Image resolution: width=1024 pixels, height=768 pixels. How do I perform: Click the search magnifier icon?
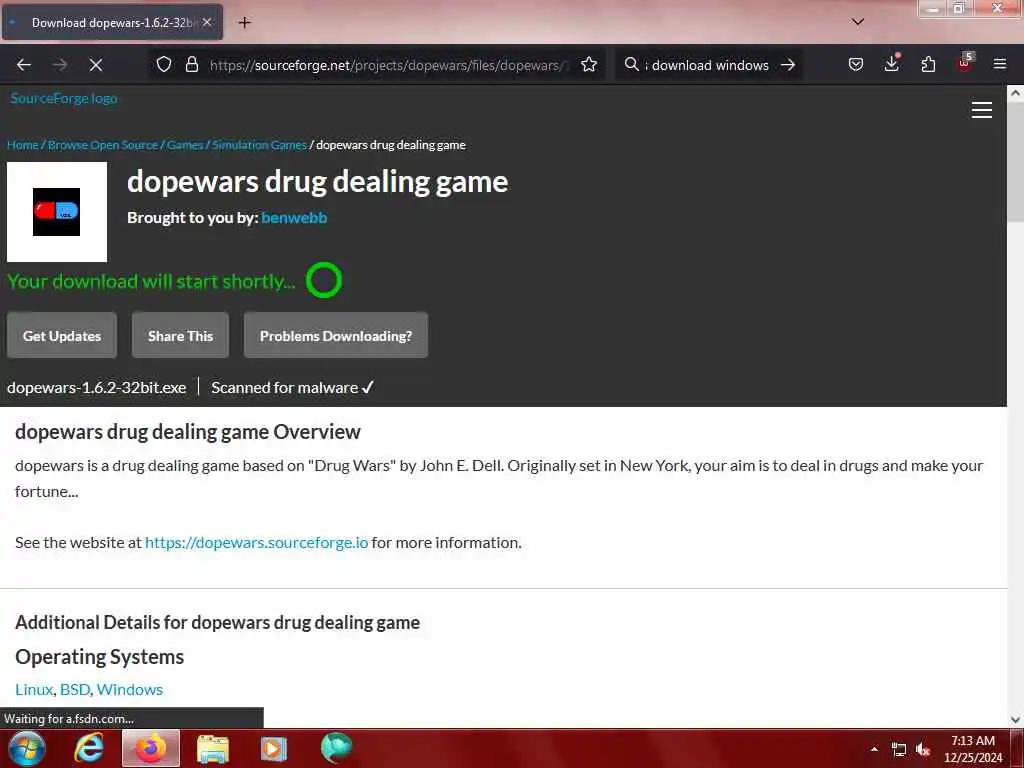632,65
